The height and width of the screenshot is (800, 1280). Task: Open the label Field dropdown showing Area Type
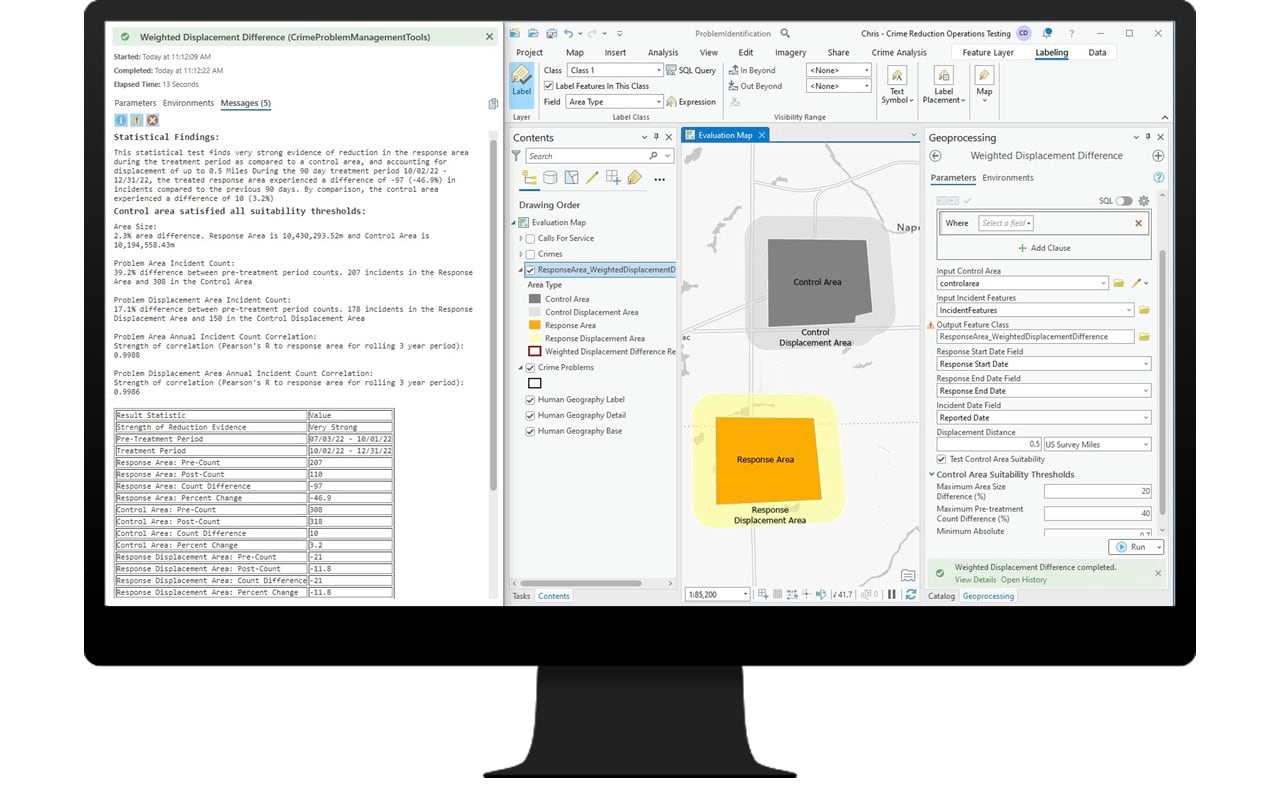click(x=615, y=102)
